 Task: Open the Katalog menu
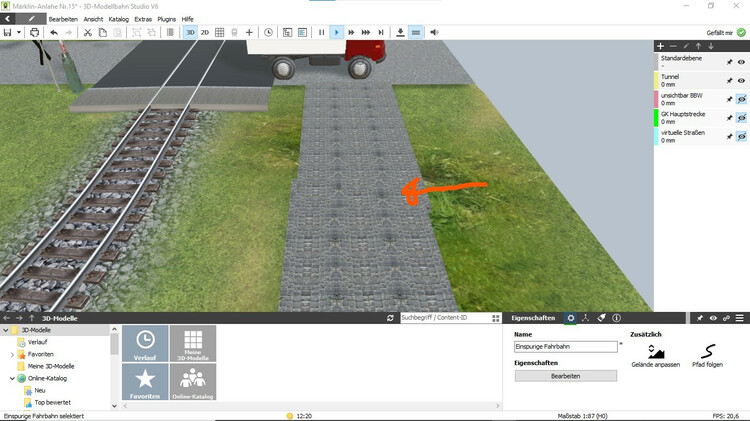118,19
